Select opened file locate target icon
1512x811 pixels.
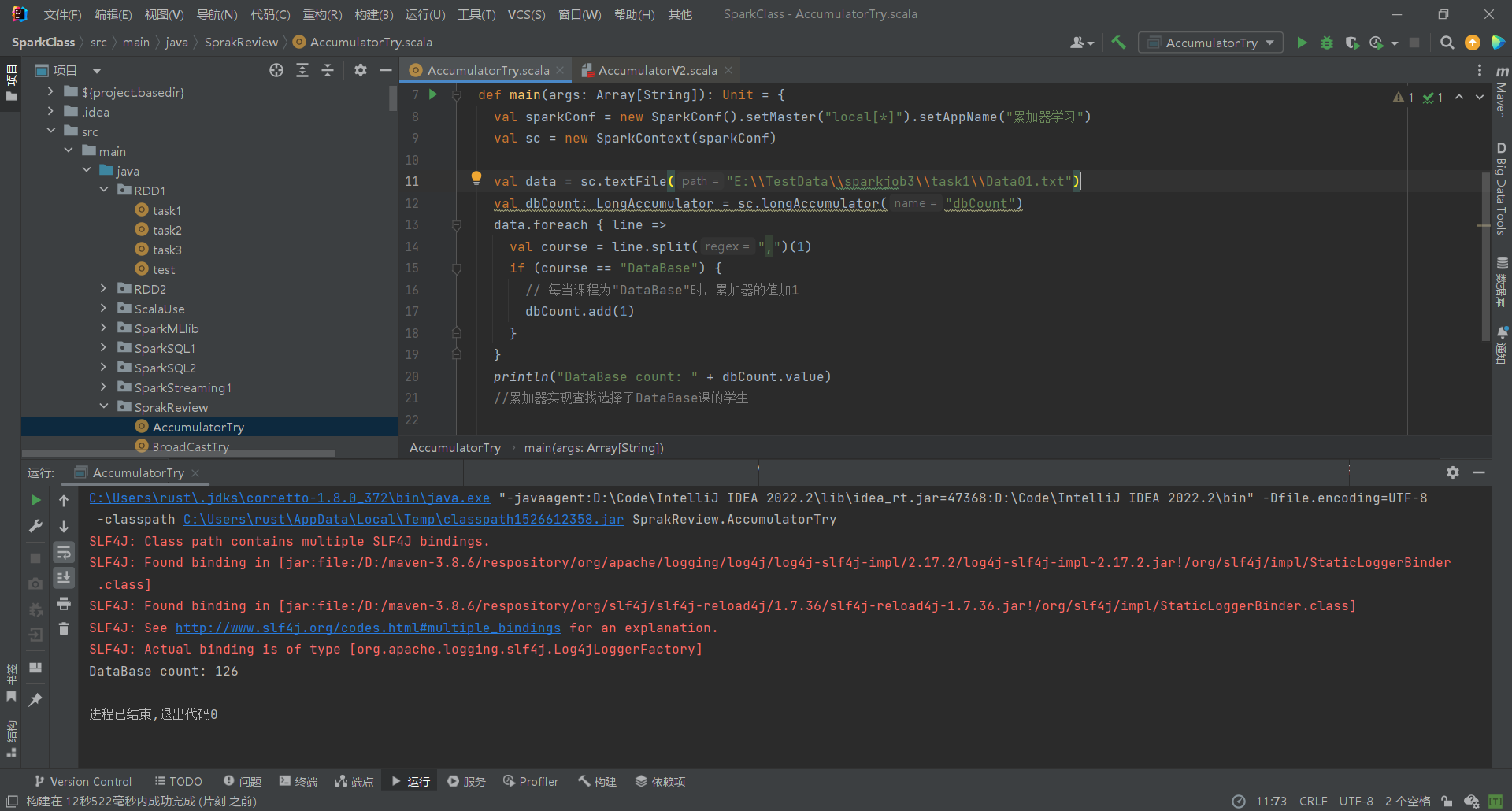[x=276, y=70]
